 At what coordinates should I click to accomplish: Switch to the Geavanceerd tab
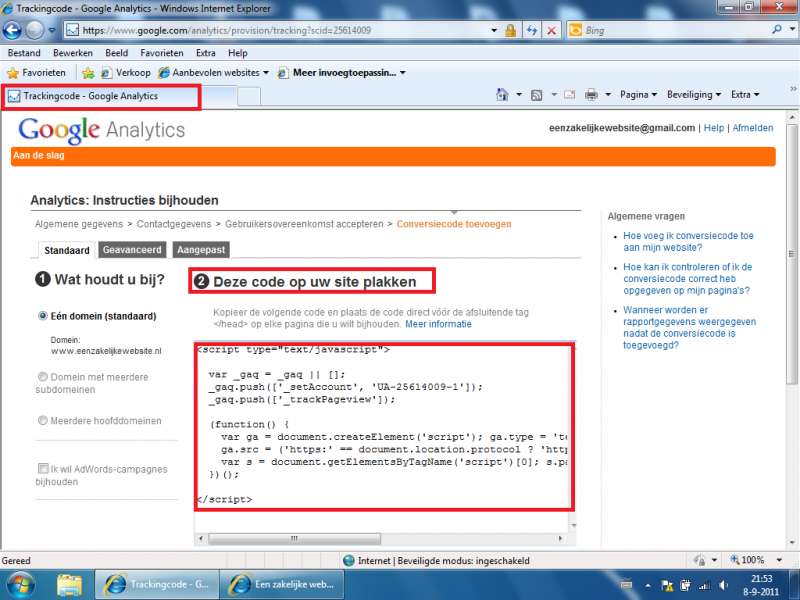(x=133, y=251)
